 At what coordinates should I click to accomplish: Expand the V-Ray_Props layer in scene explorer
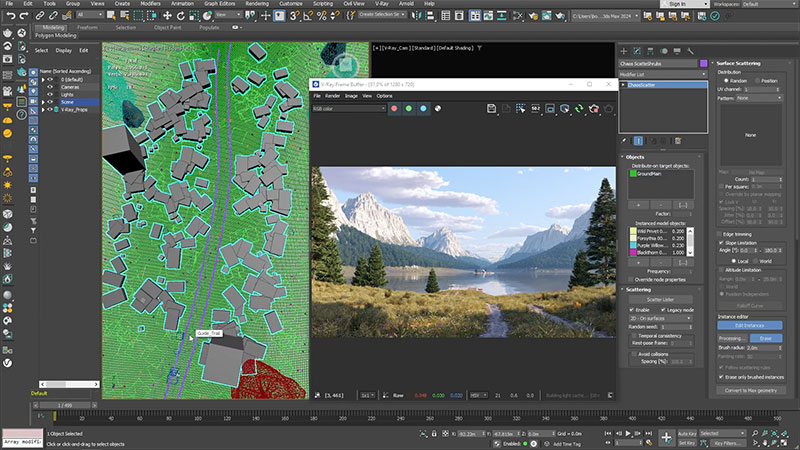41,109
